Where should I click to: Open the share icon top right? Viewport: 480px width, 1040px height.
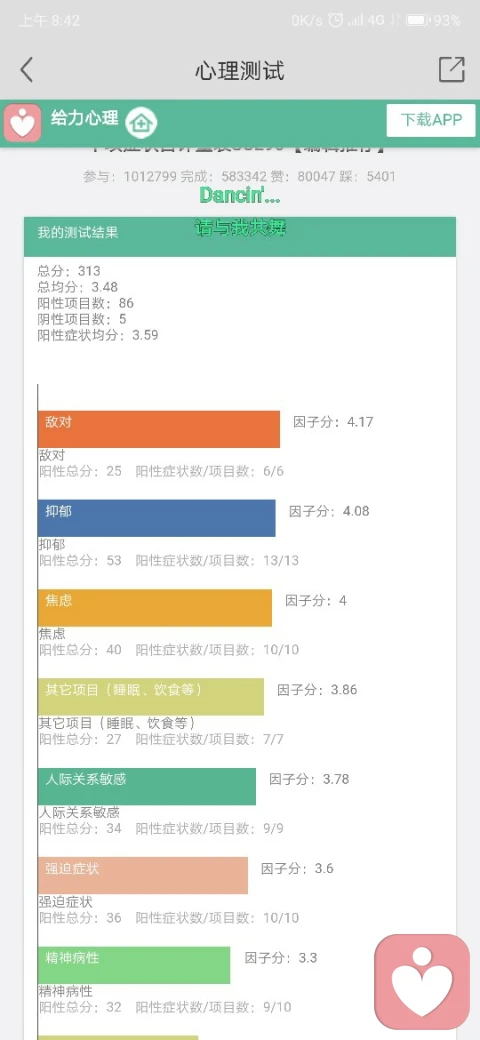[x=451, y=69]
